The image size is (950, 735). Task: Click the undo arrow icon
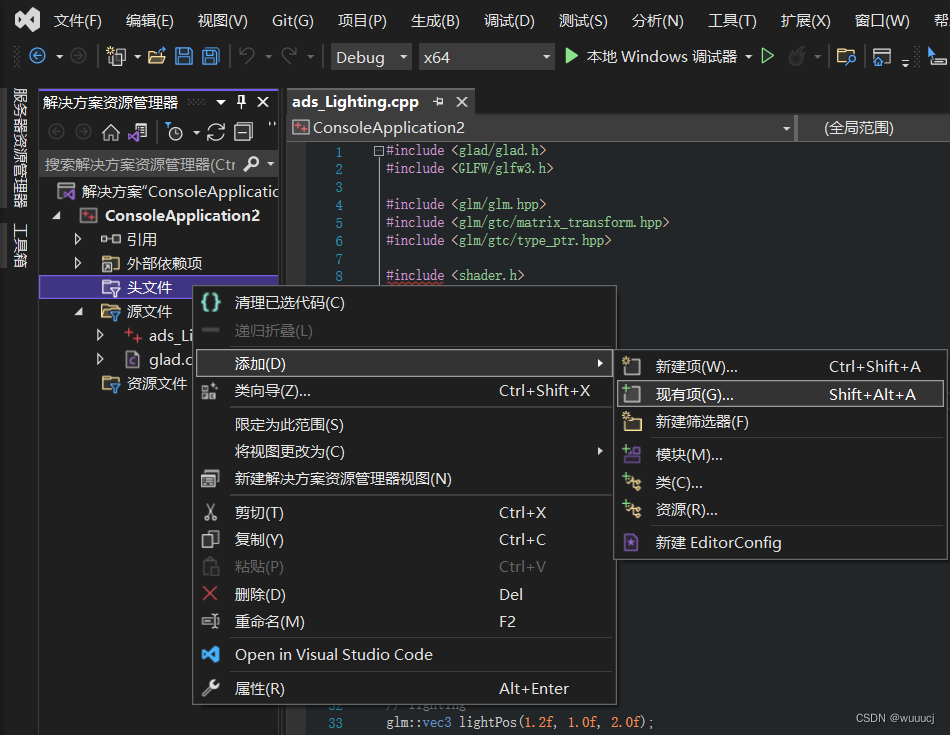tap(247, 56)
